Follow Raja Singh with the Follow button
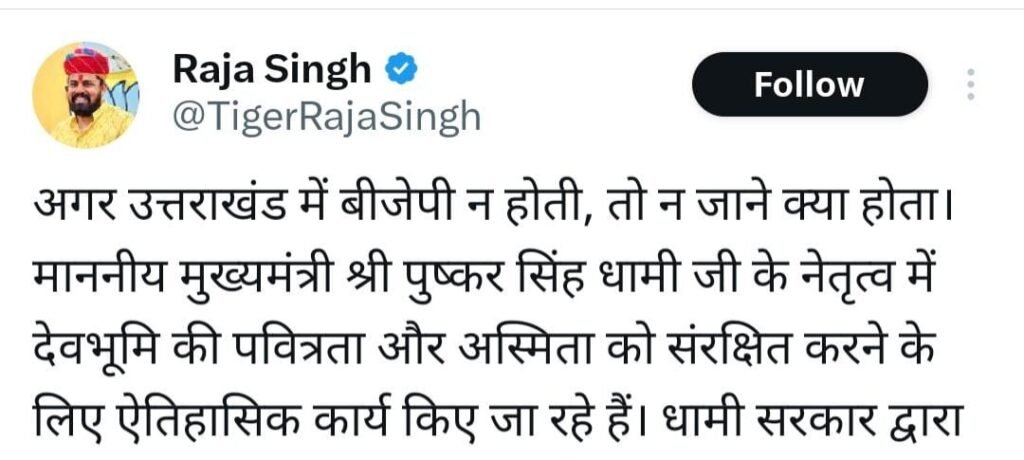The width and height of the screenshot is (1024, 460). (x=809, y=85)
